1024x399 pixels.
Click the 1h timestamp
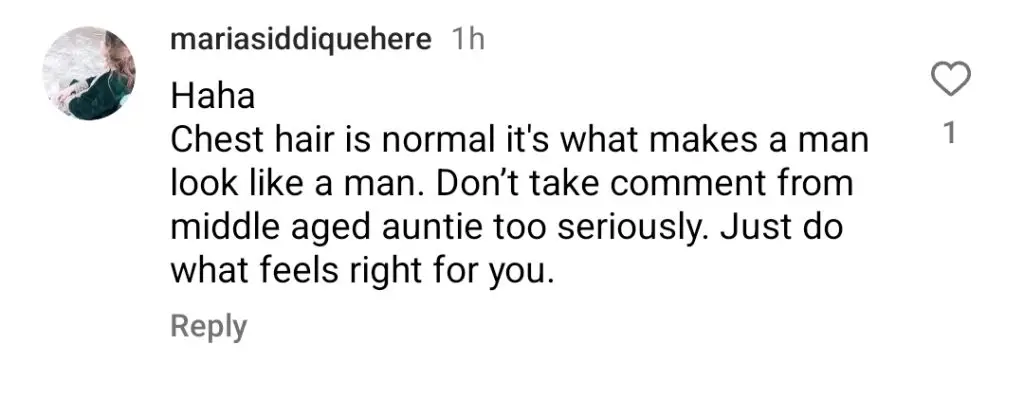click(468, 40)
